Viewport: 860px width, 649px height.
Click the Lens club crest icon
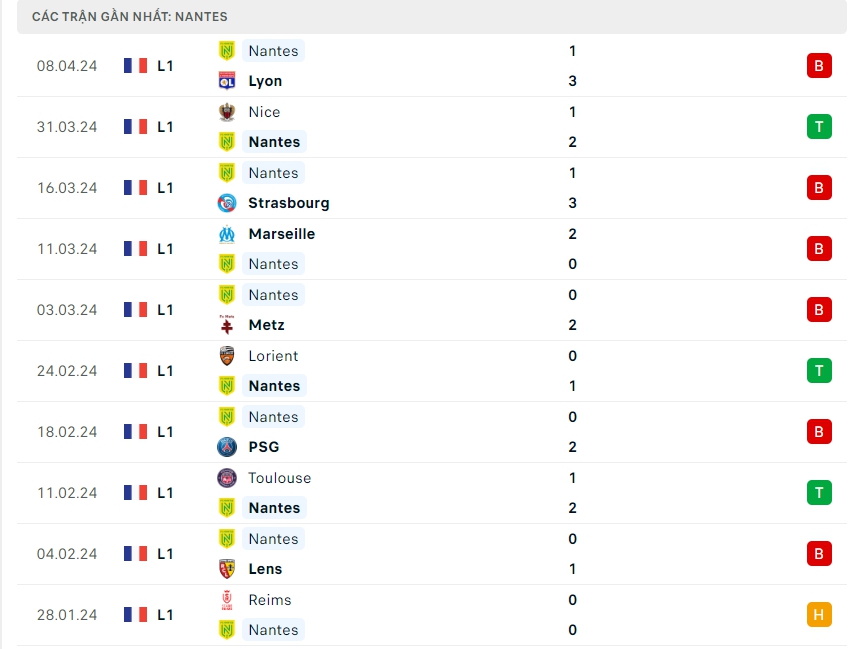(227, 569)
